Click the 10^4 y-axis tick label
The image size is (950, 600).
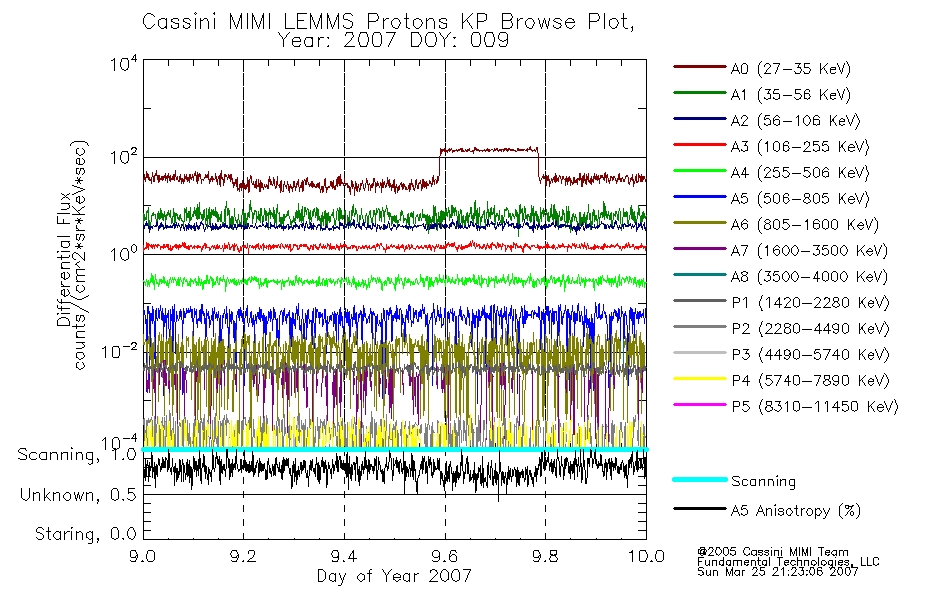point(124,63)
